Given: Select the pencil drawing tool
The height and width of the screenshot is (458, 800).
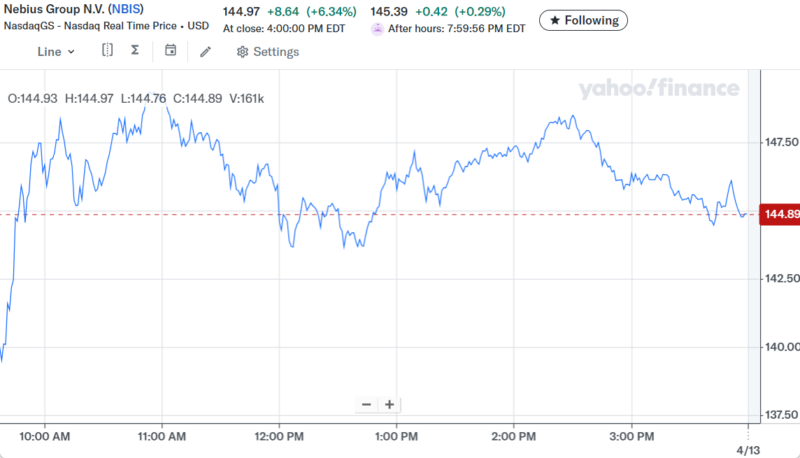Looking at the screenshot, I should (206, 51).
